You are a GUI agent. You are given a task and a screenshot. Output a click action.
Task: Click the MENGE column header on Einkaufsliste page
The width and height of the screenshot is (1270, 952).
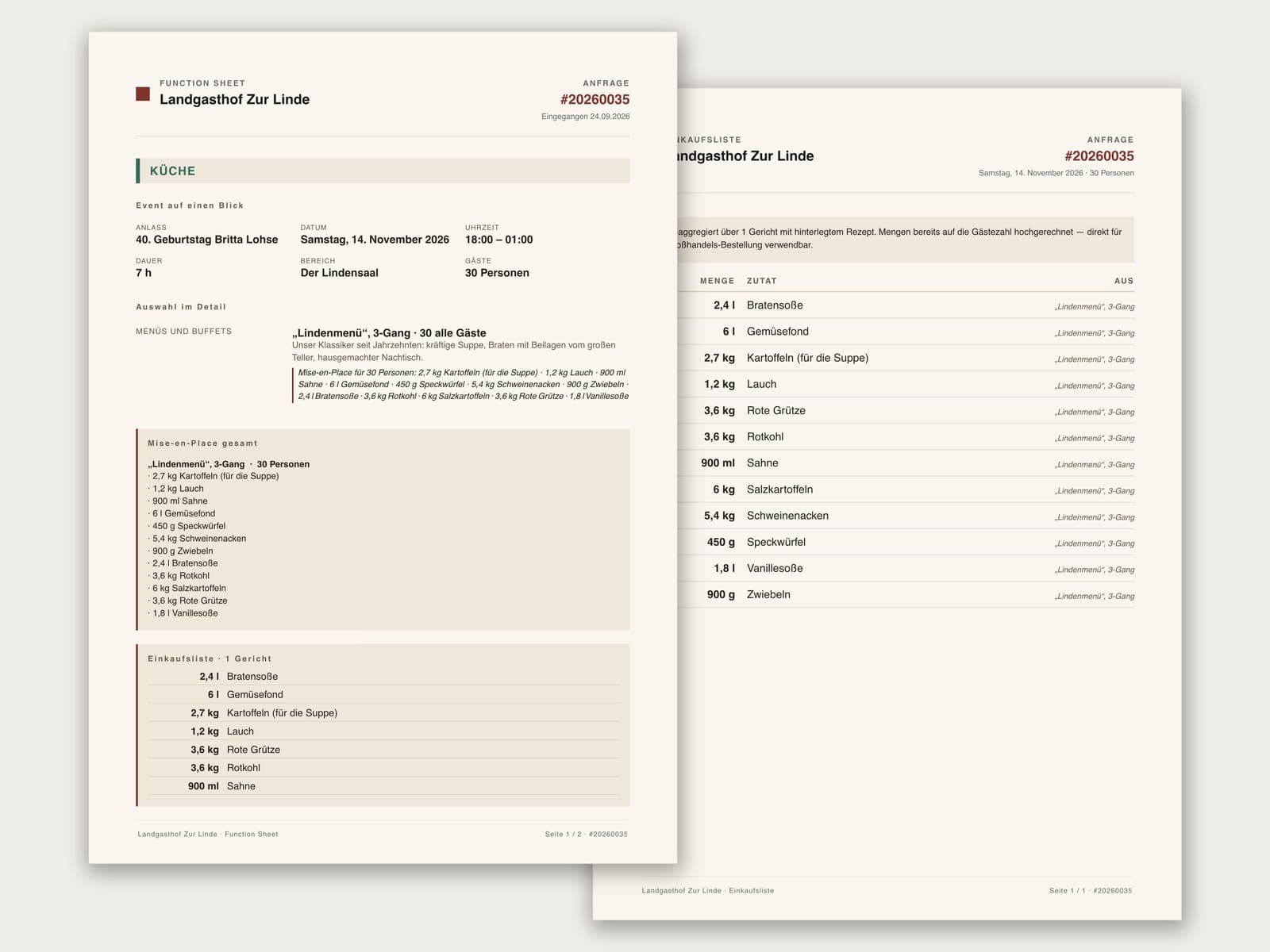click(x=717, y=281)
